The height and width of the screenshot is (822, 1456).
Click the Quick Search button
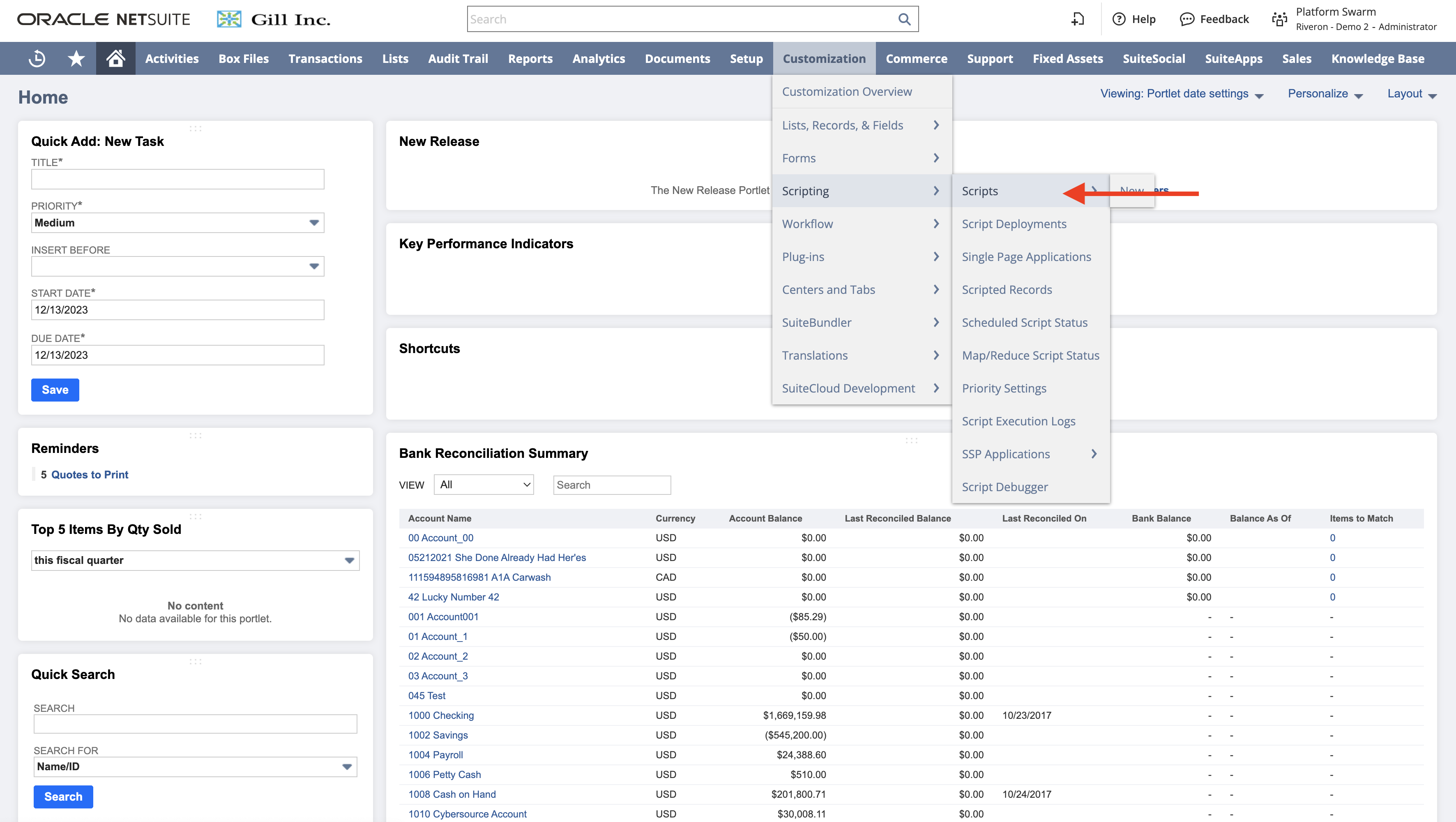click(x=63, y=797)
